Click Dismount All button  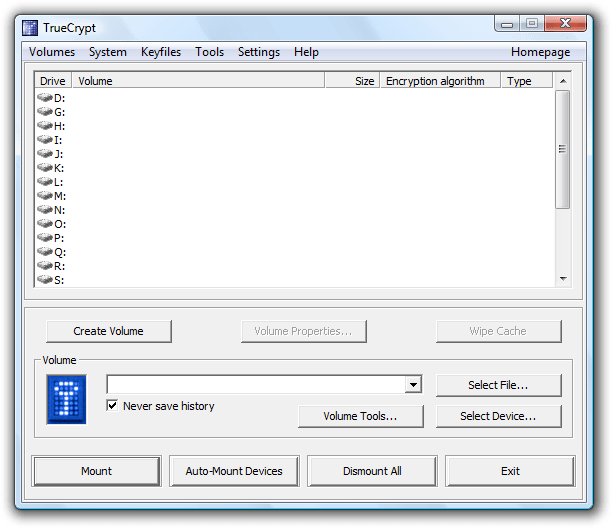click(372, 471)
